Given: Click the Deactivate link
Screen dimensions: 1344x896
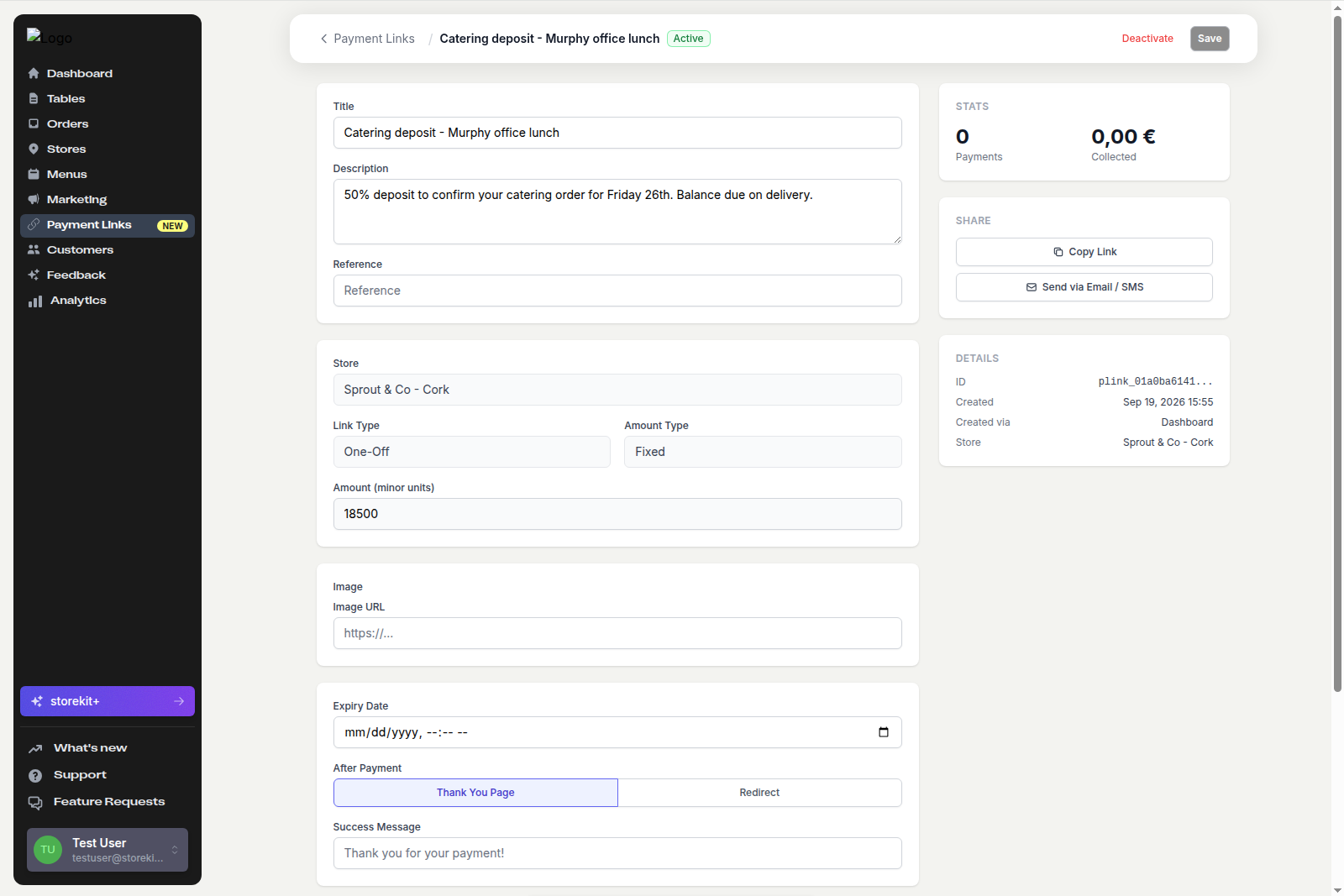Looking at the screenshot, I should (x=1147, y=39).
